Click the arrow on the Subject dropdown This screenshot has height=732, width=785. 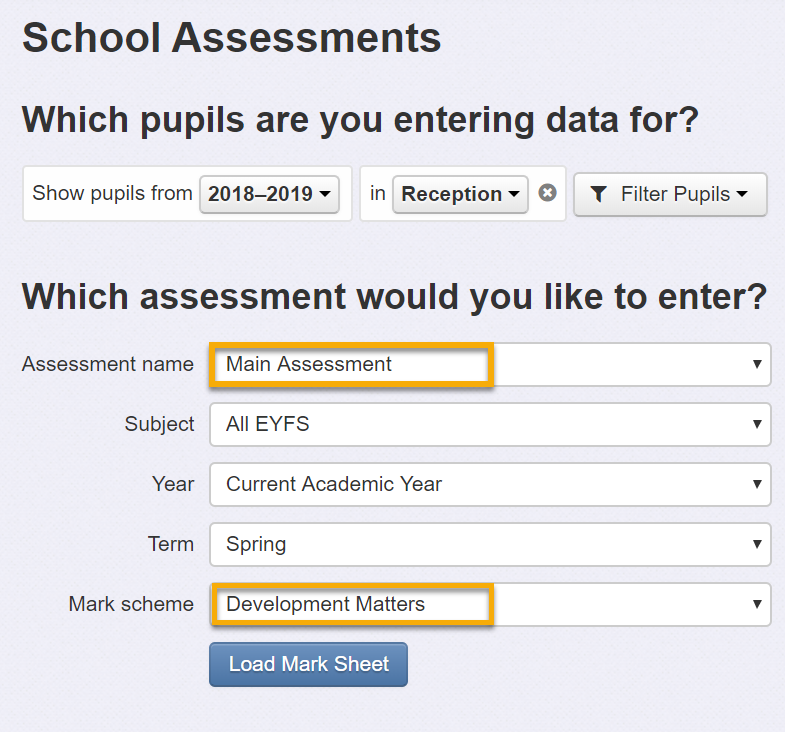coord(757,424)
